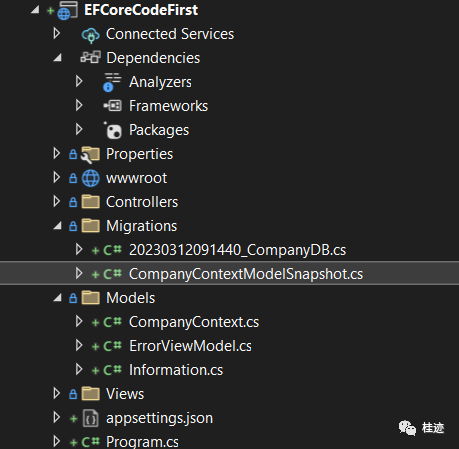Select the Controllers label
Screen dimensions: 459x449
coord(142,202)
